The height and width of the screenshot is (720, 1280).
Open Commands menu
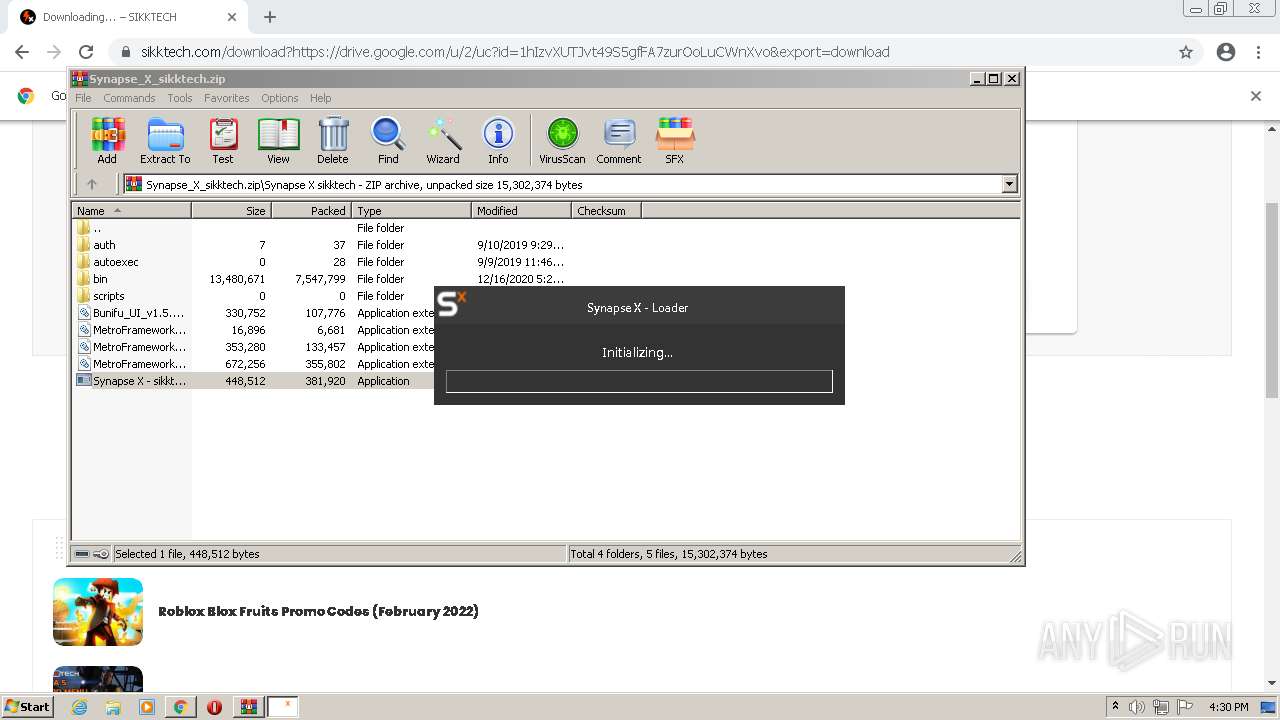point(129,98)
